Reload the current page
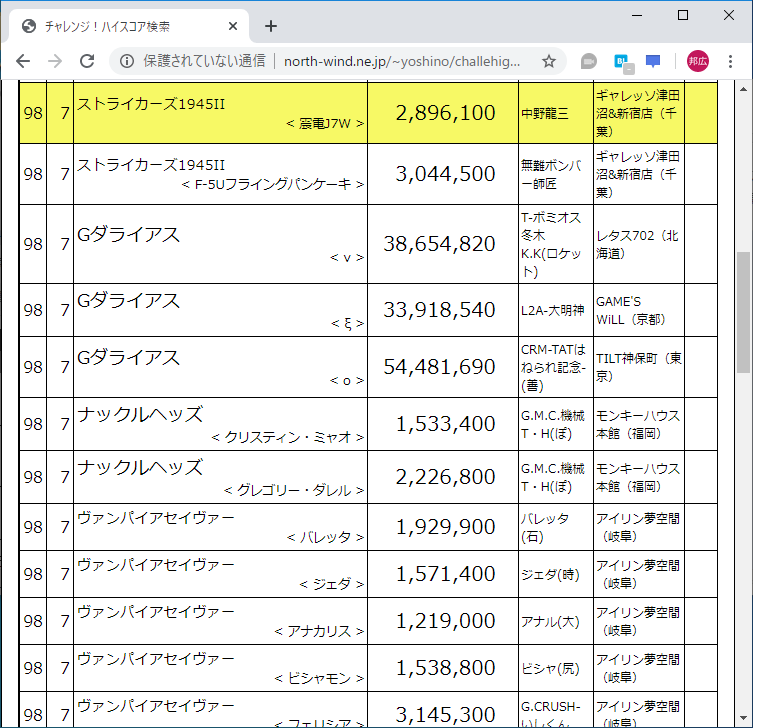The image size is (759, 728). tap(87, 61)
